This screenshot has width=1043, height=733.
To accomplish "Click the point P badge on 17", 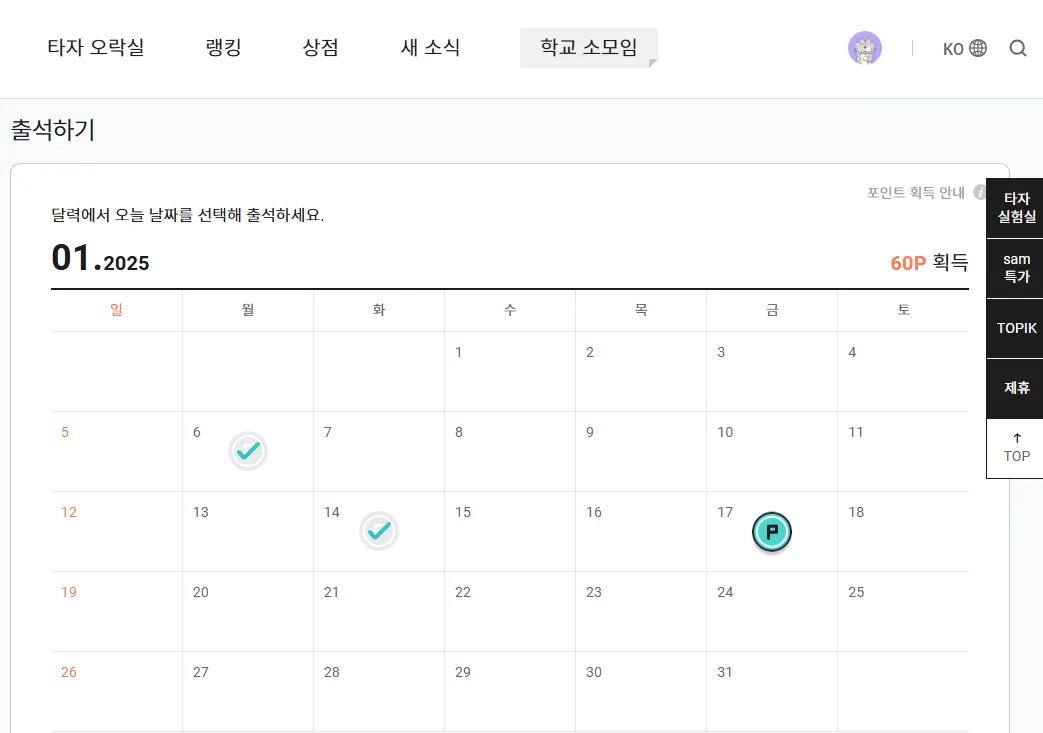I will [x=771, y=532].
